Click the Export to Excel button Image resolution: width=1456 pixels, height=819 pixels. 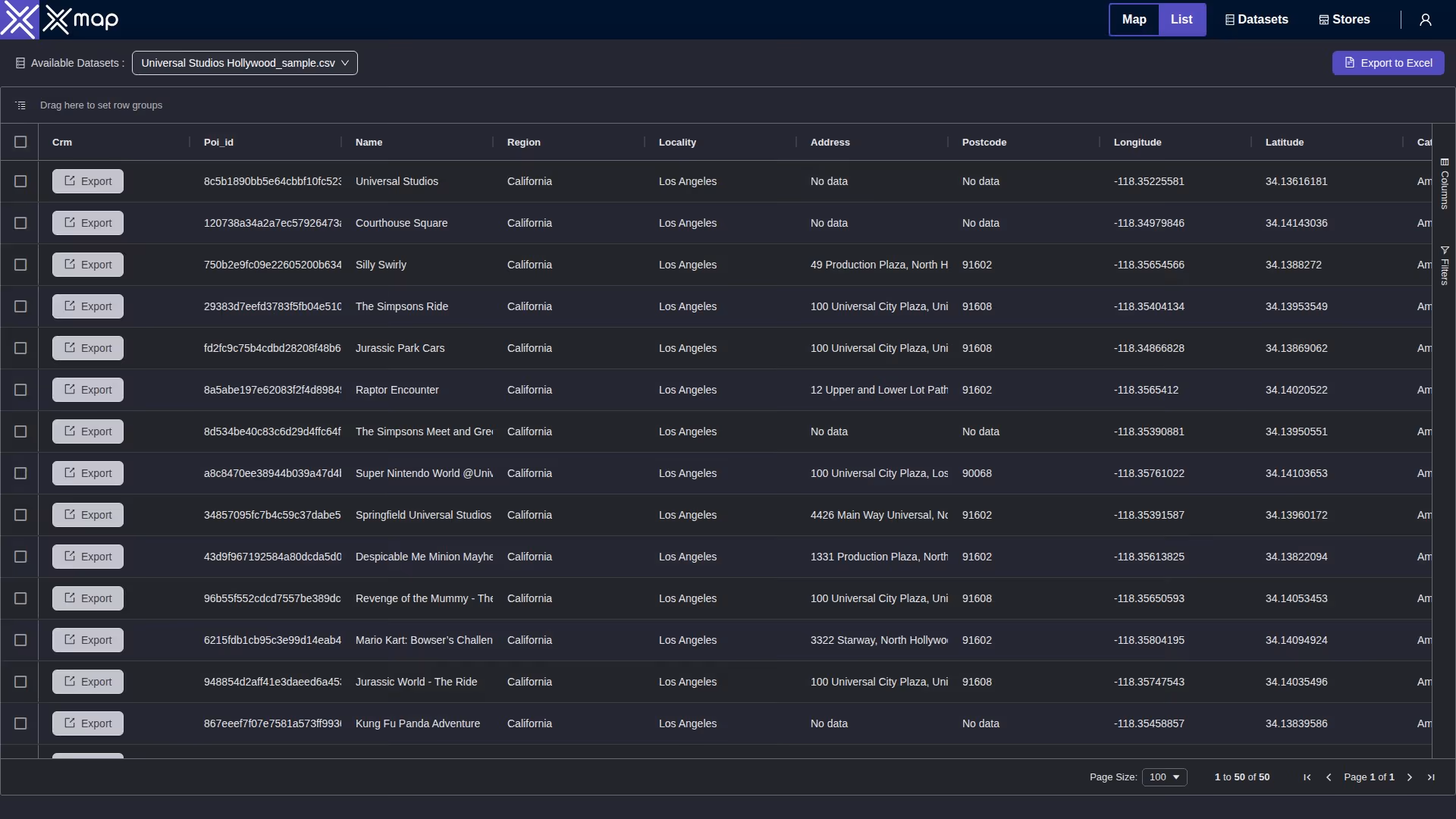1388,63
